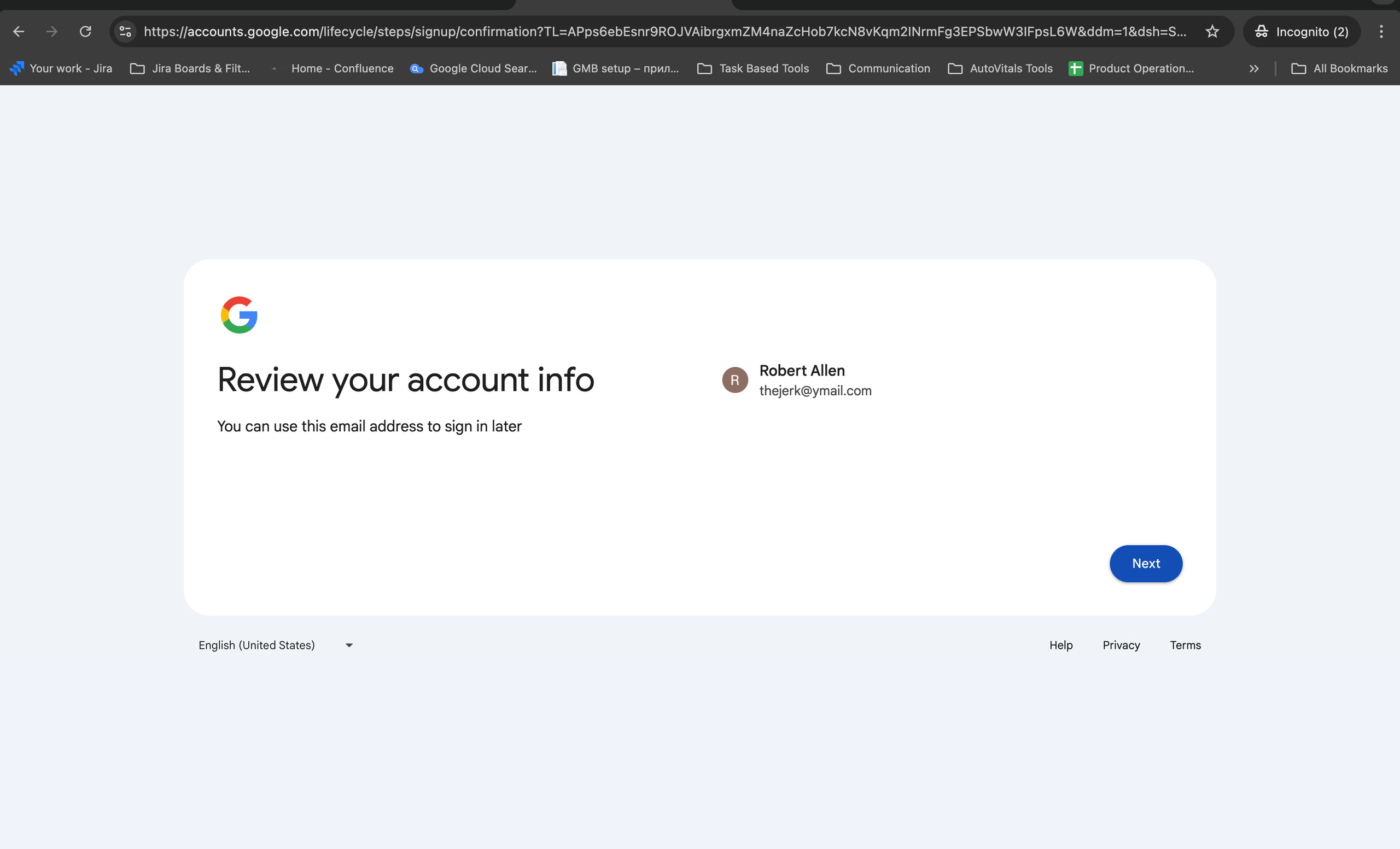Open the Terms link in footer

[1185, 645]
